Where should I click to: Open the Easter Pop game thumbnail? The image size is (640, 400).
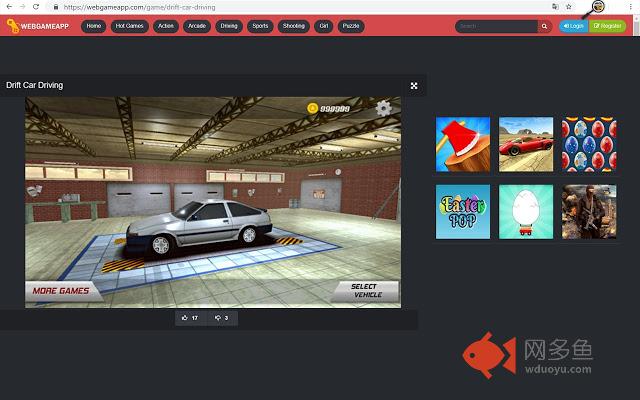pyautogui.click(x=463, y=211)
